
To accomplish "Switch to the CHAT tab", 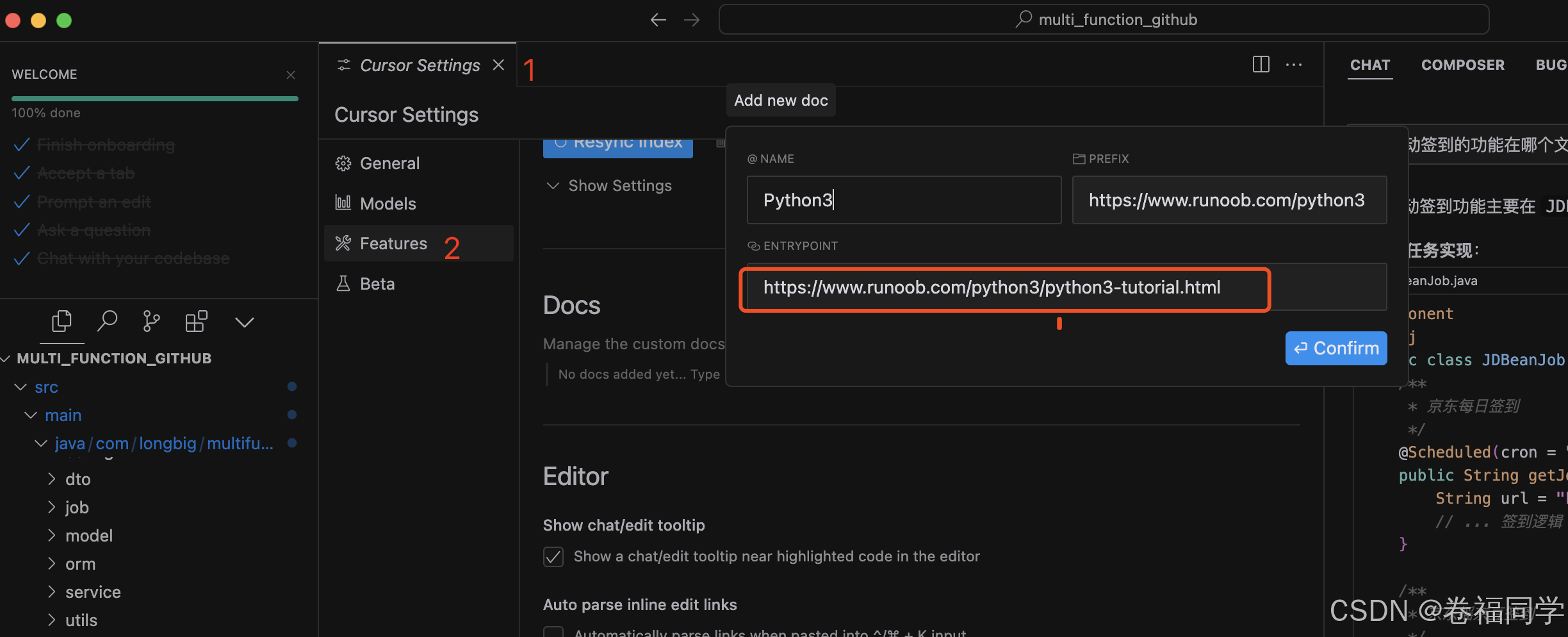I will point(1370,65).
